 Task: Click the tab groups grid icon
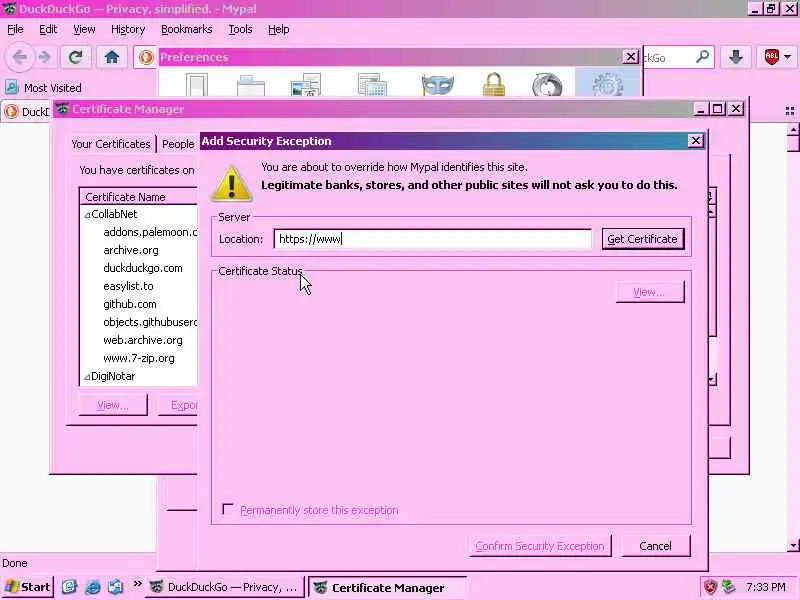click(790, 111)
